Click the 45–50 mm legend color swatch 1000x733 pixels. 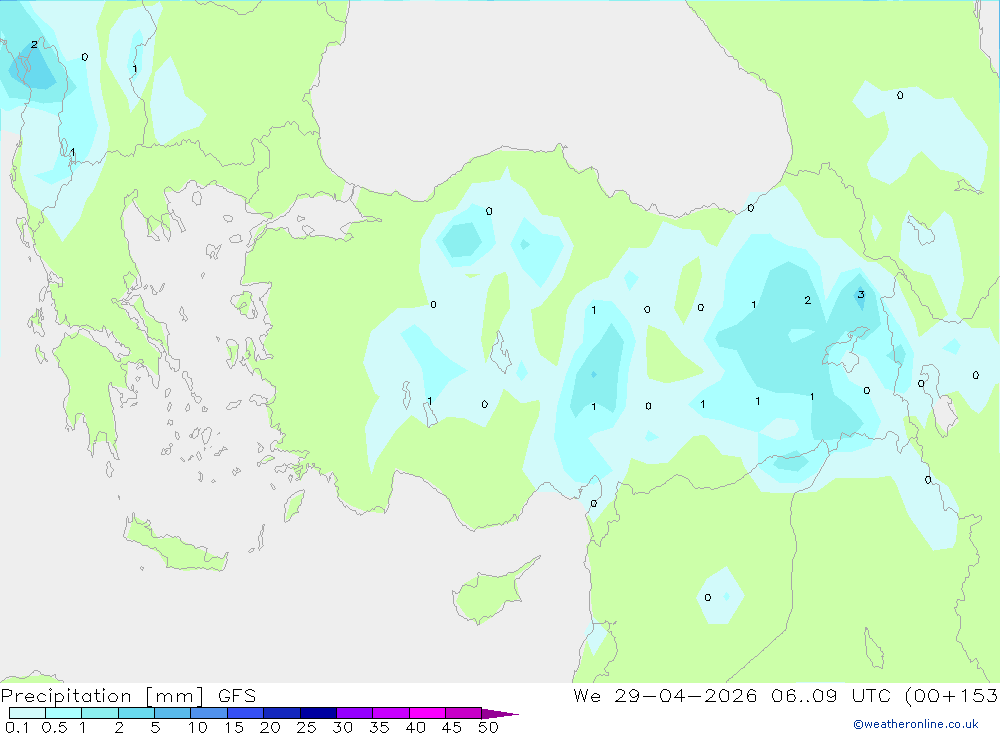click(x=464, y=713)
